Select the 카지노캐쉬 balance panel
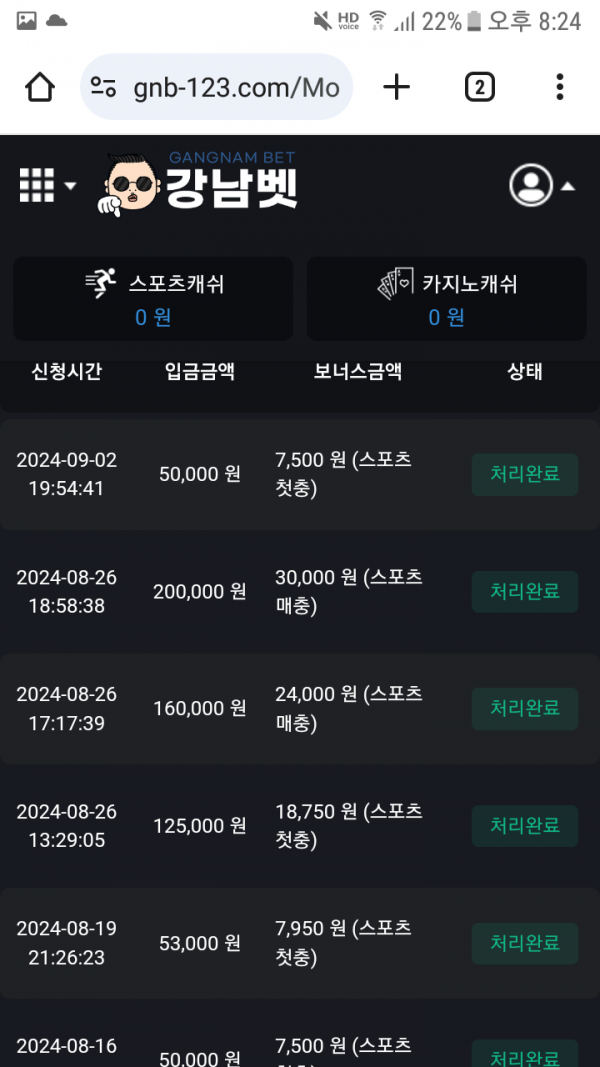 click(x=446, y=299)
